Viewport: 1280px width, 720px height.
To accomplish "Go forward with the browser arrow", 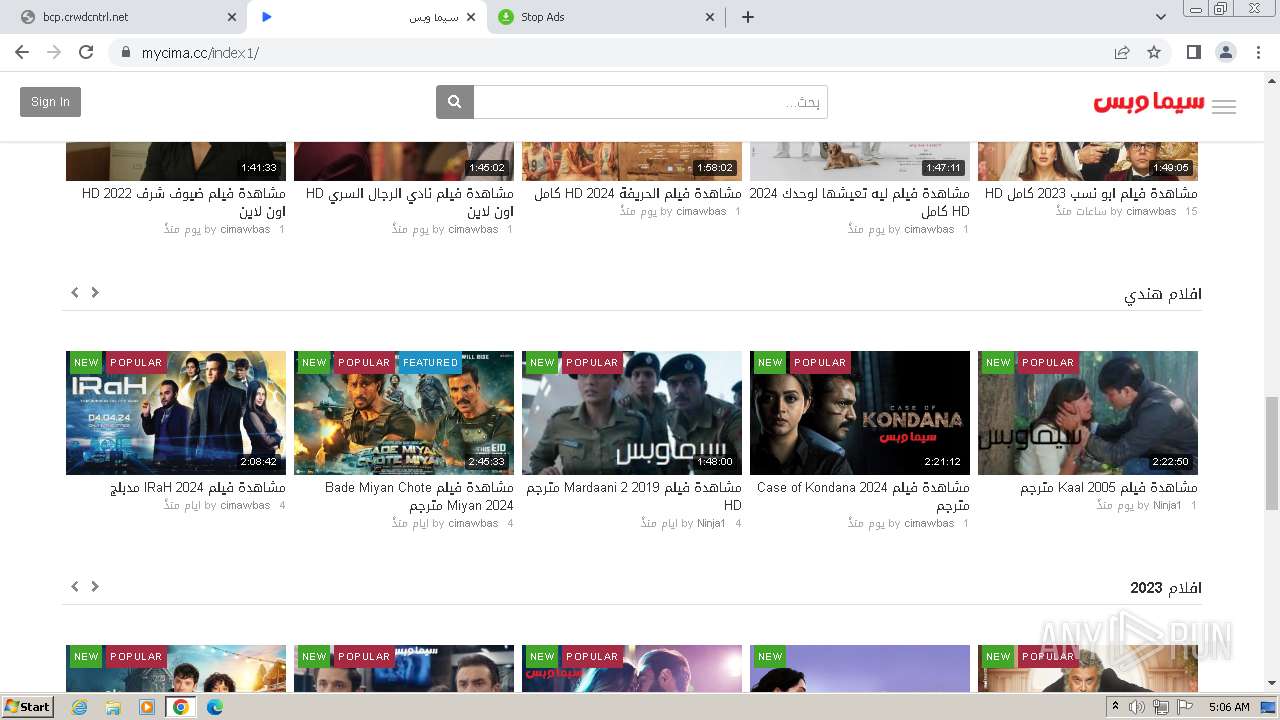I will click(54, 52).
